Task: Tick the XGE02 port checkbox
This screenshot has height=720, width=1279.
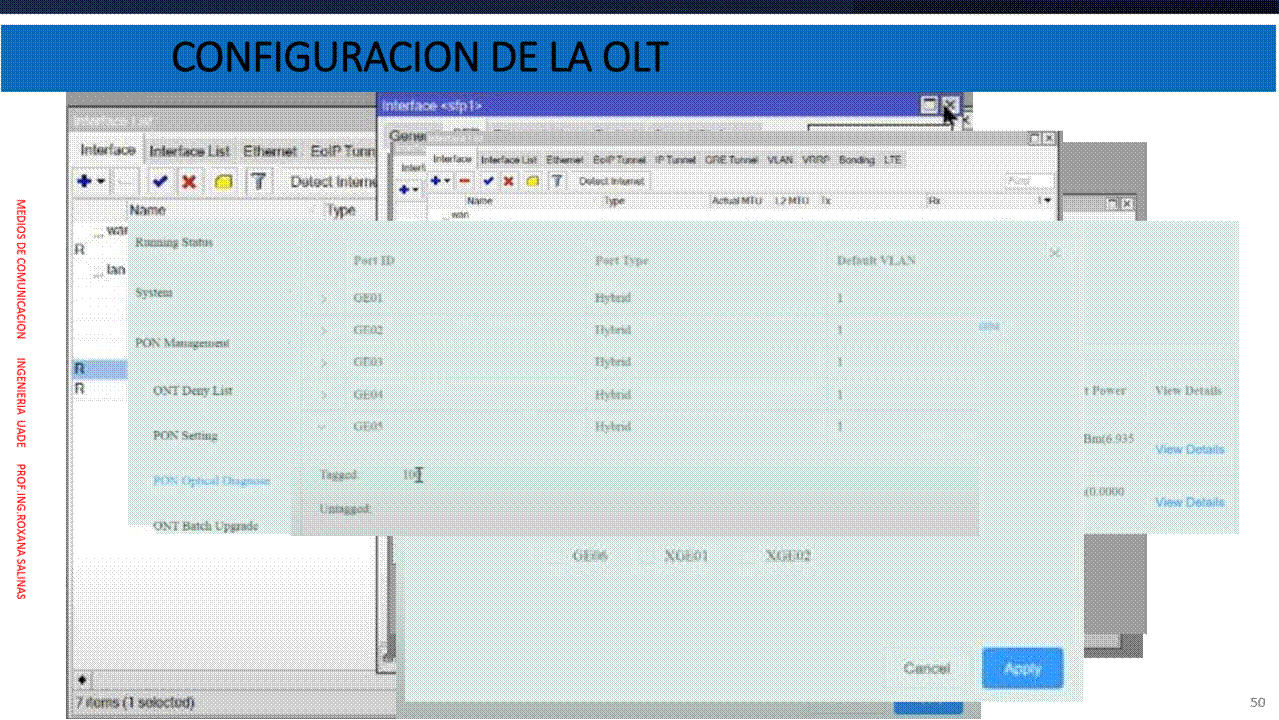Action: 748,556
